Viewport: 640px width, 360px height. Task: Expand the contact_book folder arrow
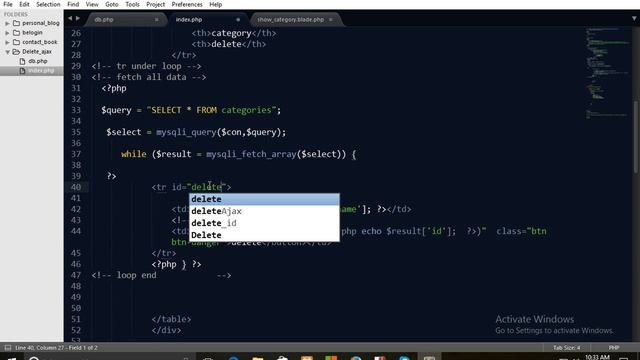7,42
